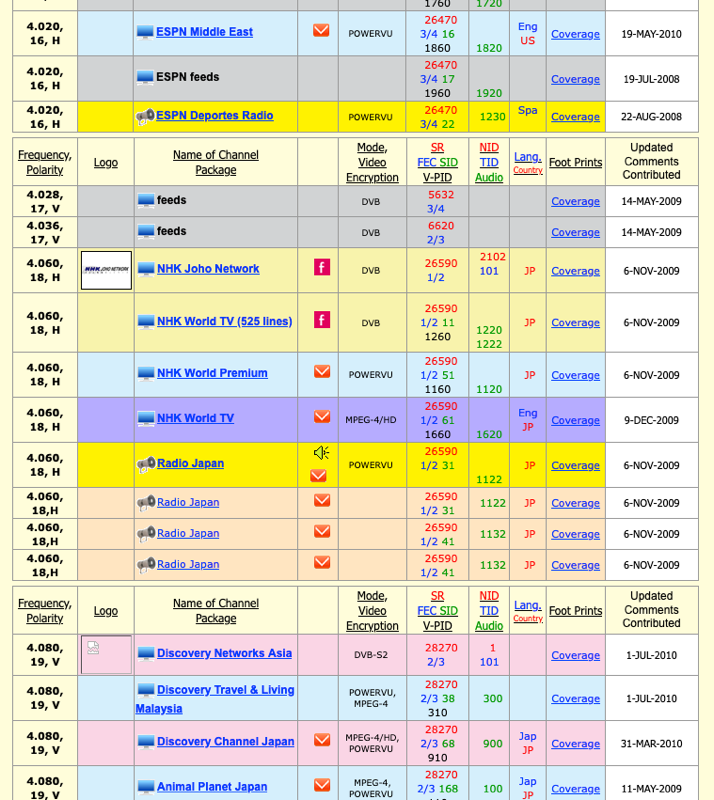The height and width of the screenshot is (800, 714).
Task: Click TV icon beside Discovery Channel Japan
Action: coord(146,742)
